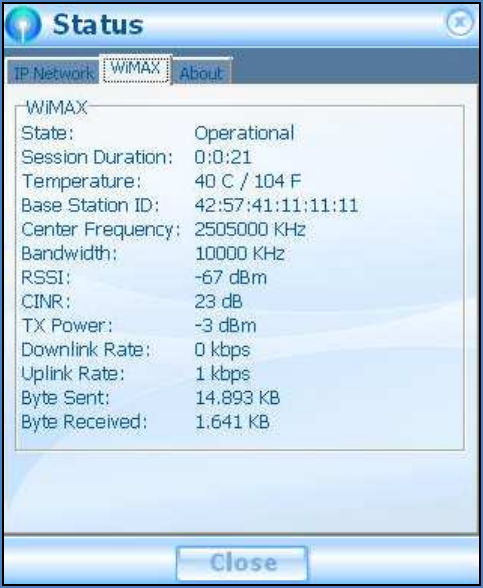Screen dimensions: 483x588
Task: Select the WiMAX tab
Action: click(136, 69)
